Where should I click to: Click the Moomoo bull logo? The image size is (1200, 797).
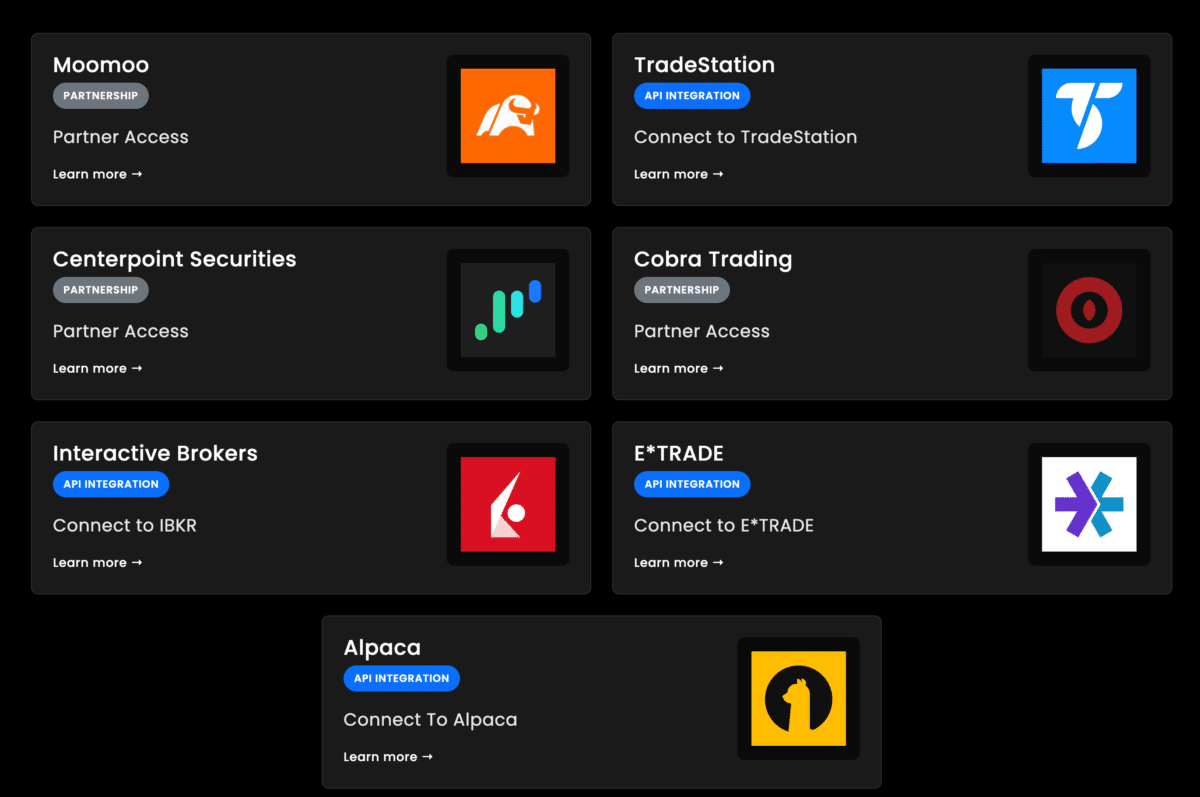508,115
